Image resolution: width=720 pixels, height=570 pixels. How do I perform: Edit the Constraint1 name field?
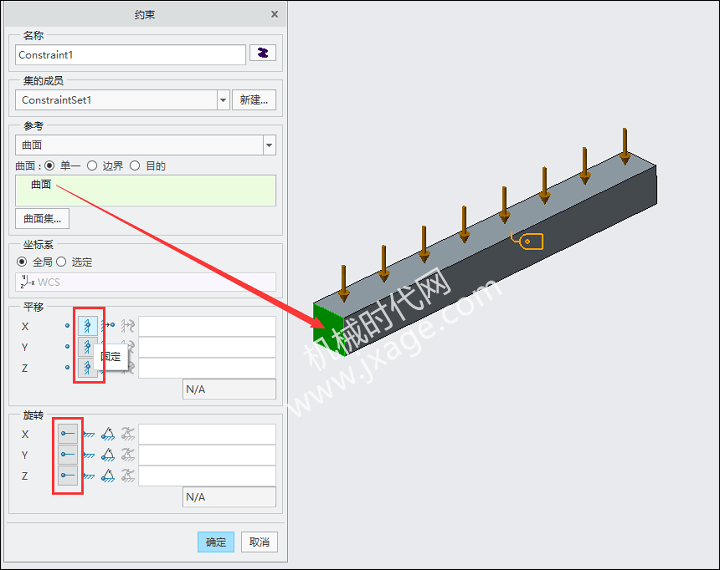tap(130, 55)
